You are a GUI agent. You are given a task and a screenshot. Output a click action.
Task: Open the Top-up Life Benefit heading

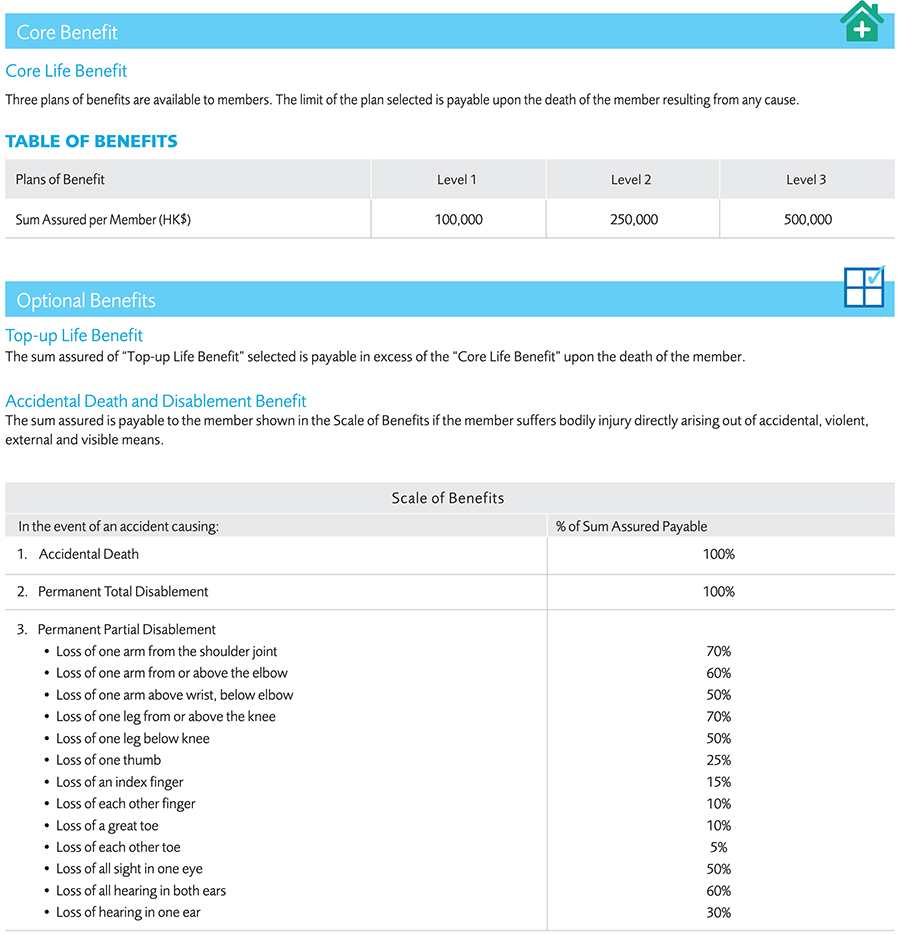pos(74,336)
